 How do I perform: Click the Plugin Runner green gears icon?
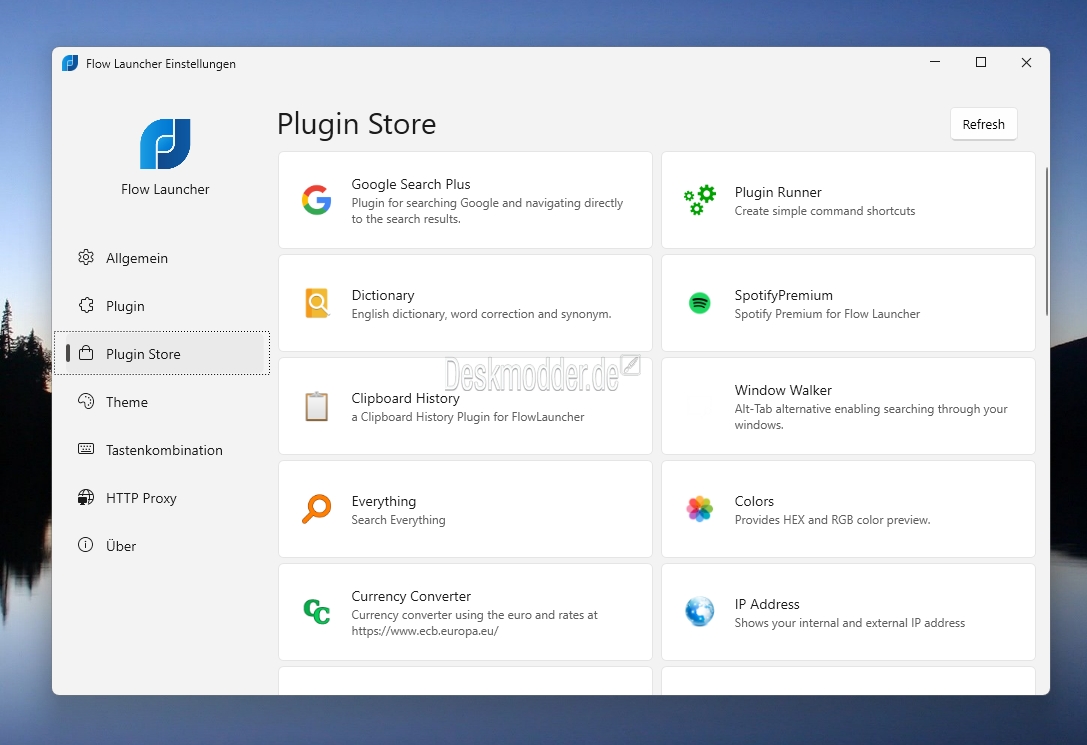699,200
